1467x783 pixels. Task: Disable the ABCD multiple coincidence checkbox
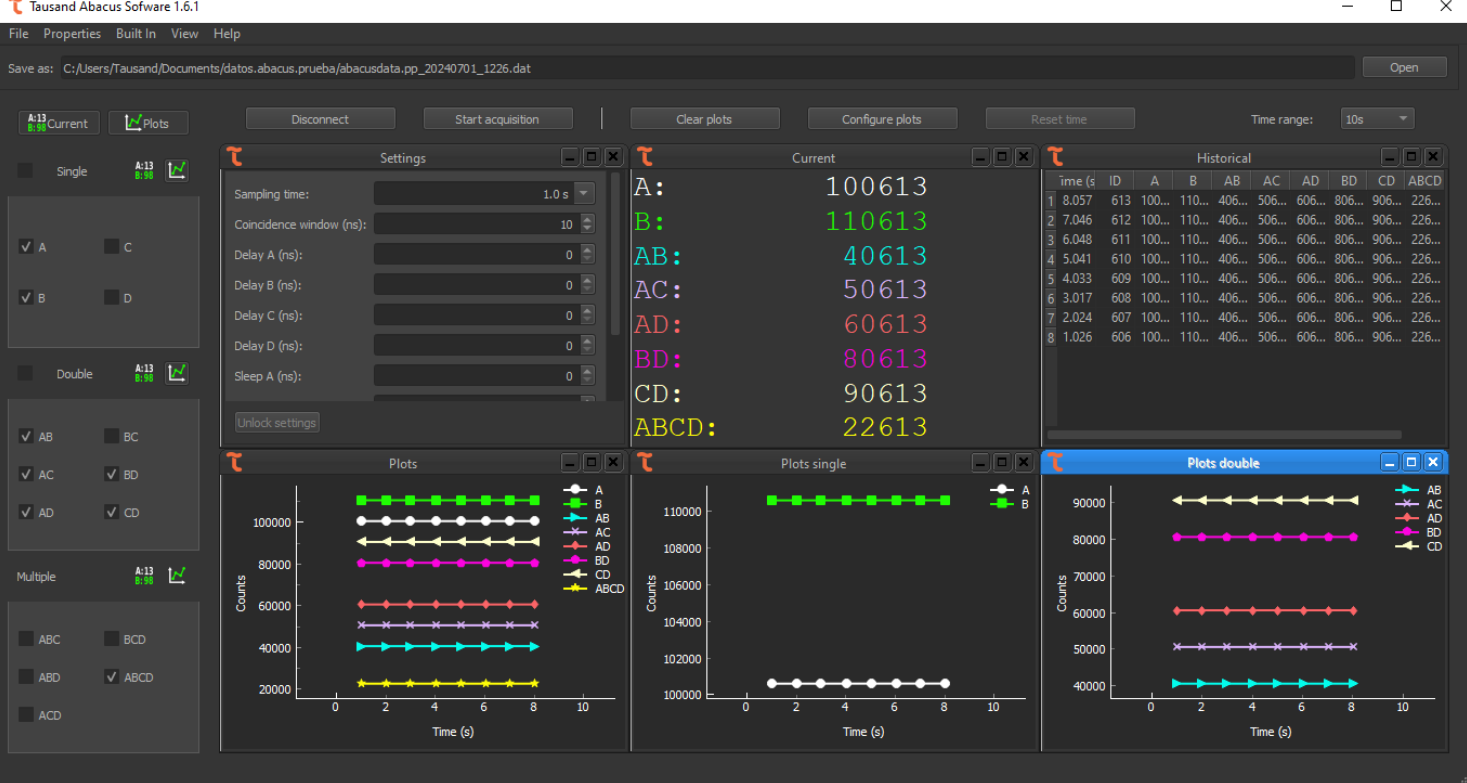(x=112, y=677)
